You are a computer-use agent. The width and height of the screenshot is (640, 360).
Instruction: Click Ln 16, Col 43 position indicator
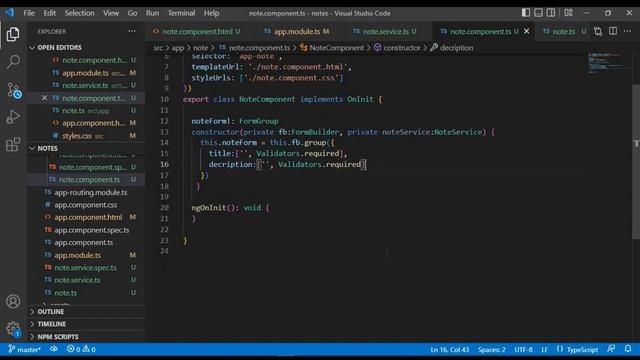tap(450, 349)
